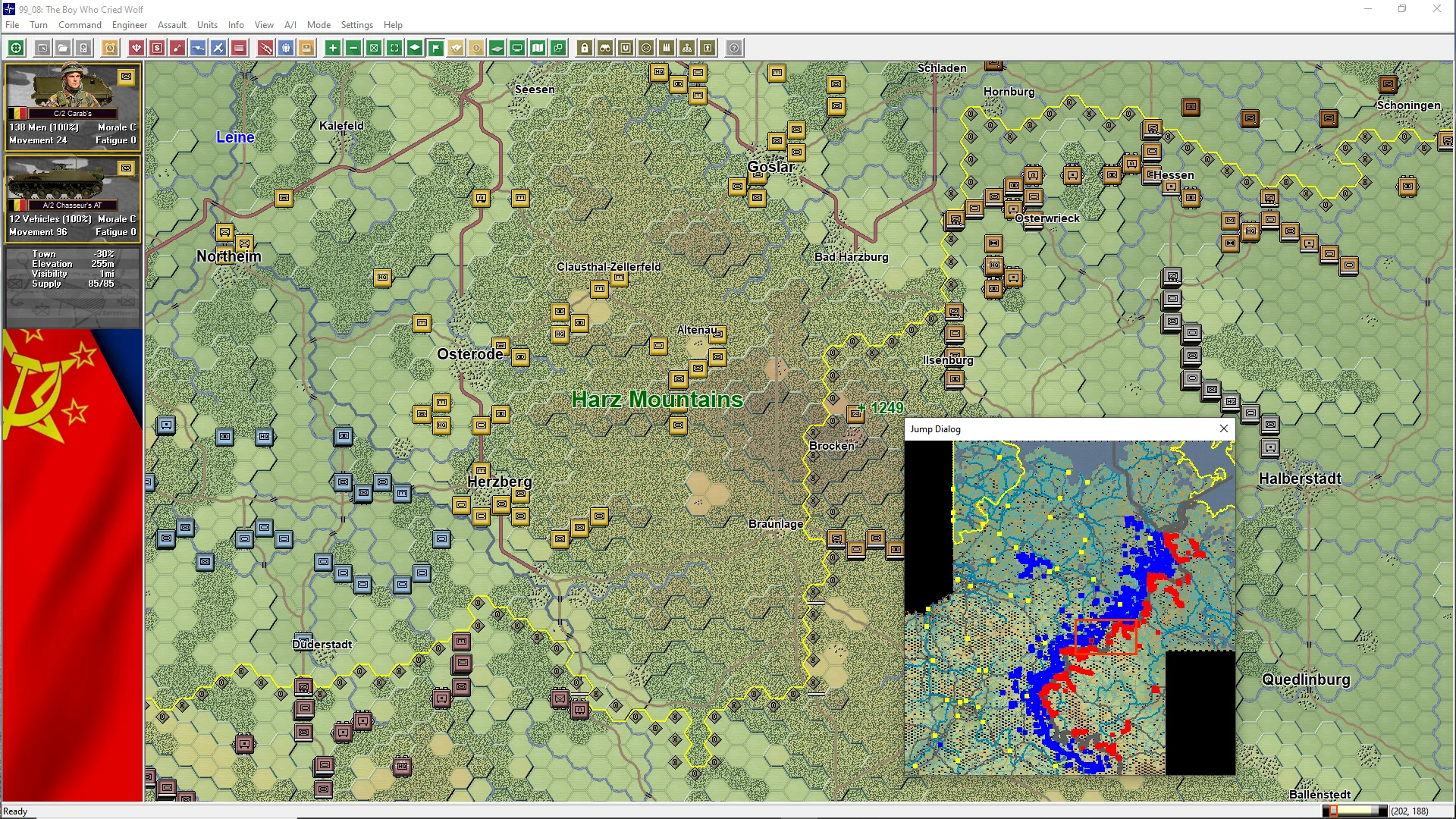Image resolution: width=1456 pixels, height=819 pixels.
Task: Click the dark binoculars toolbar icon
Action: click(605, 49)
